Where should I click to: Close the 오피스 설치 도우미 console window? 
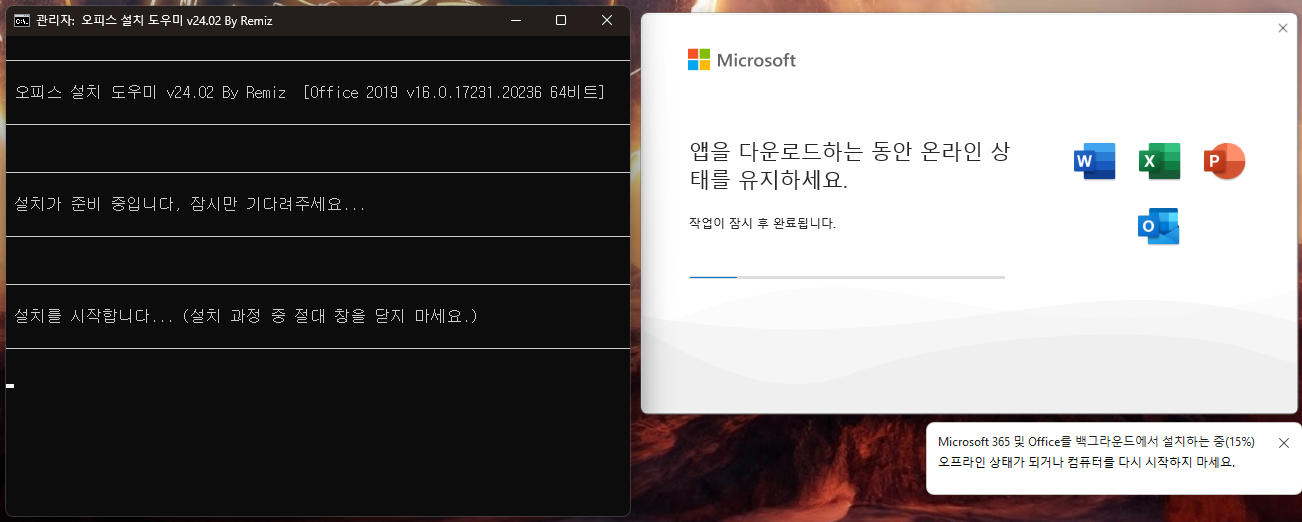coord(607,20)
